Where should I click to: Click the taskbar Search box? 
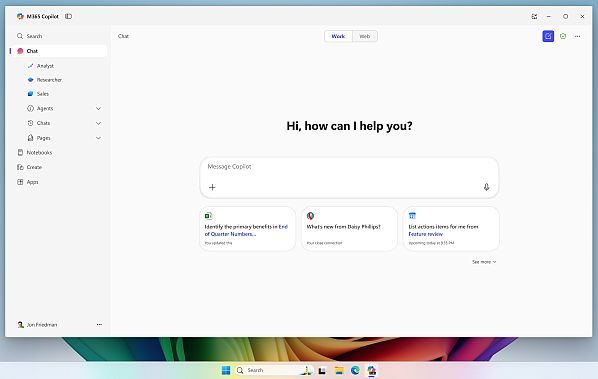pyautogui.click(x=274, y=370)
